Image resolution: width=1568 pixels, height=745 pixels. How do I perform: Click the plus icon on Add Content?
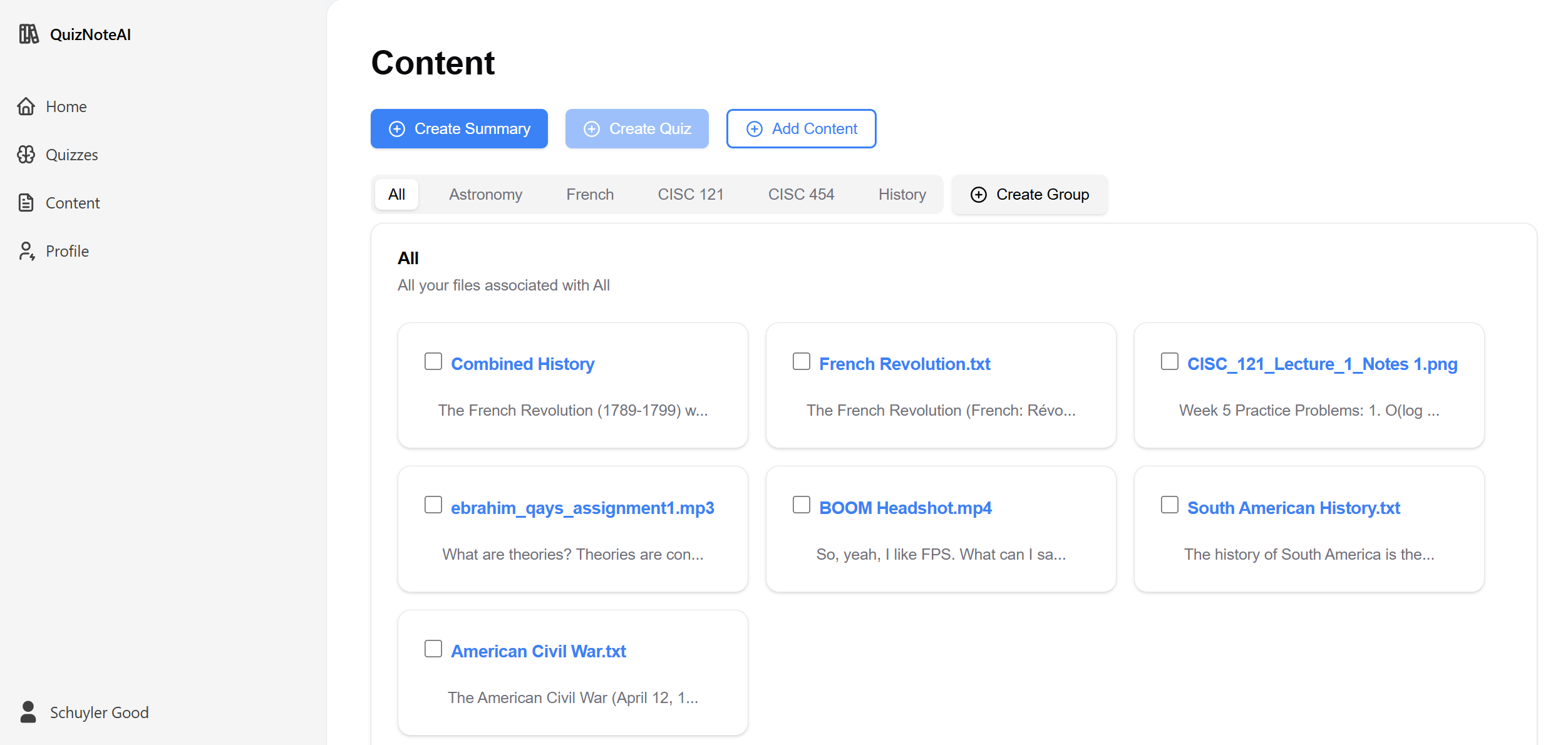[x=755, y=129]
